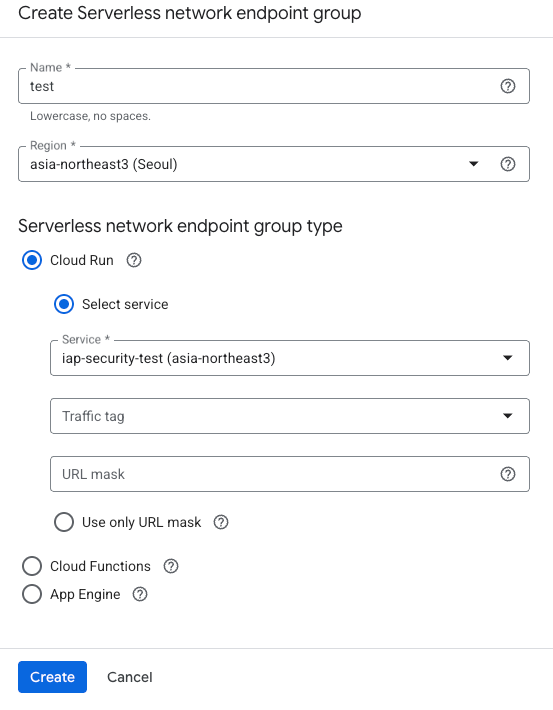The width and height of the screenshot is (553, 710).
Task: Show help for Use only URL mask
Action: 221,522
